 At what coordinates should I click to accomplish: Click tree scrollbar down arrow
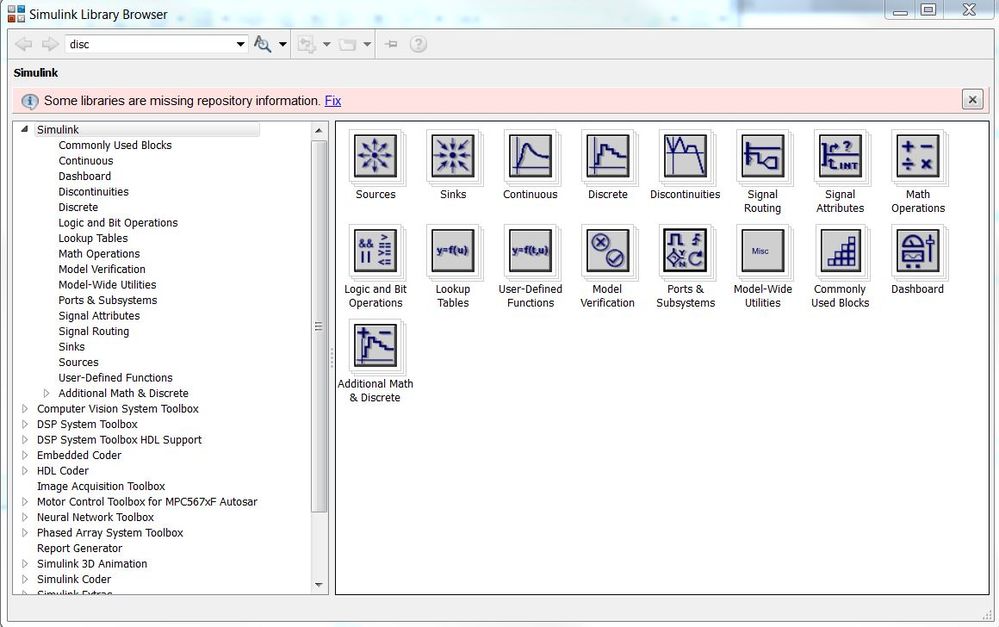[x=319, y=584]
